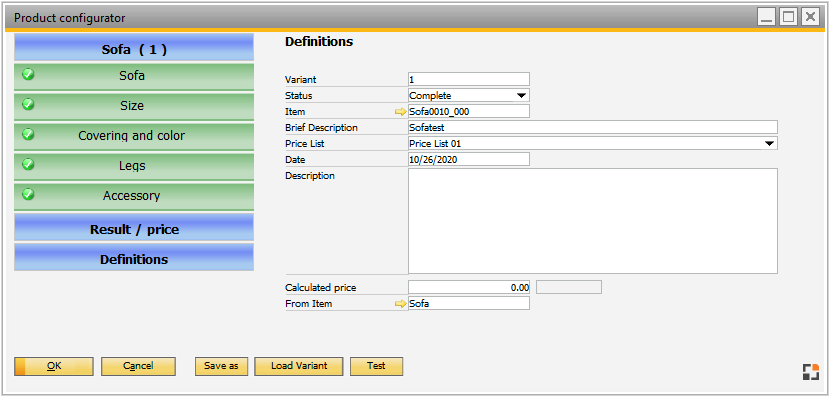Click the Calculated price field showing 0.00
Screen dimensions: 832x399
[469, 287]
